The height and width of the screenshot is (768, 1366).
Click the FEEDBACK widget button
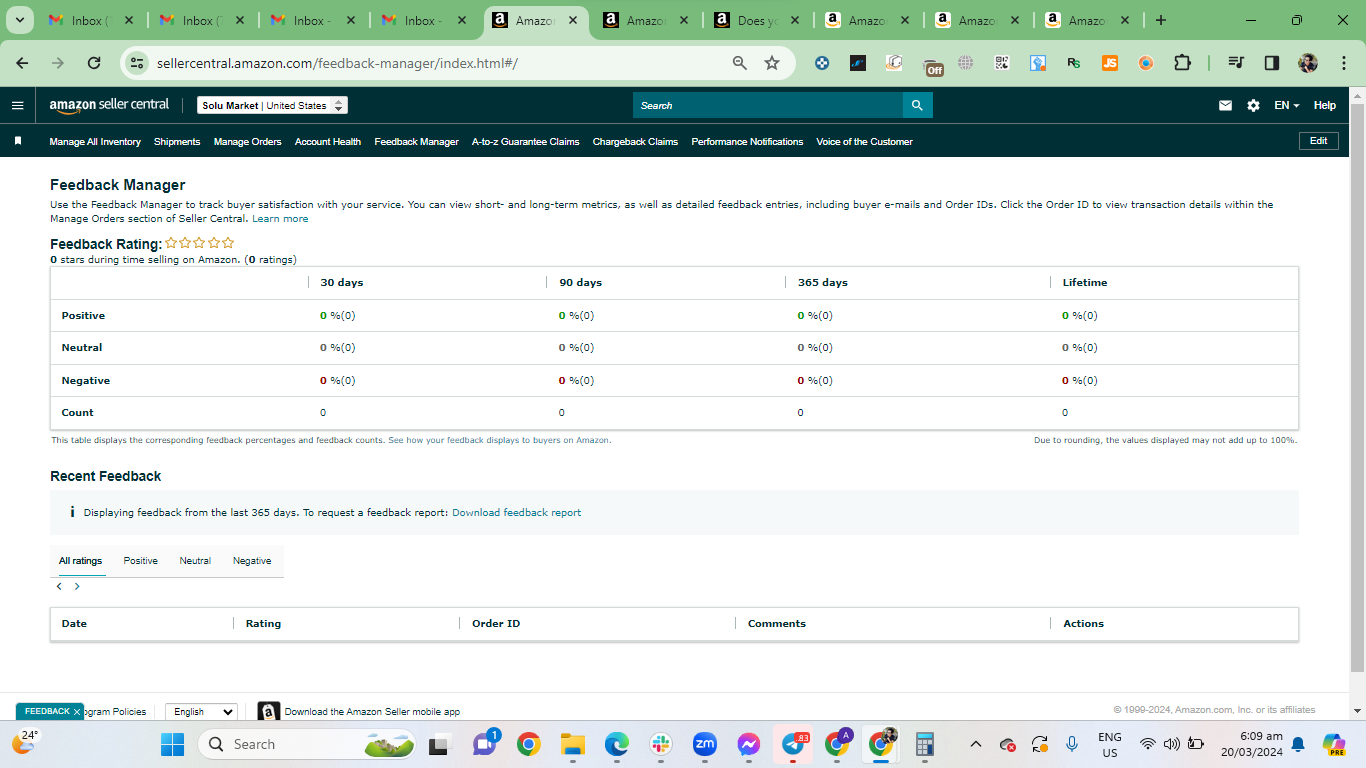(x=47, y=712)
